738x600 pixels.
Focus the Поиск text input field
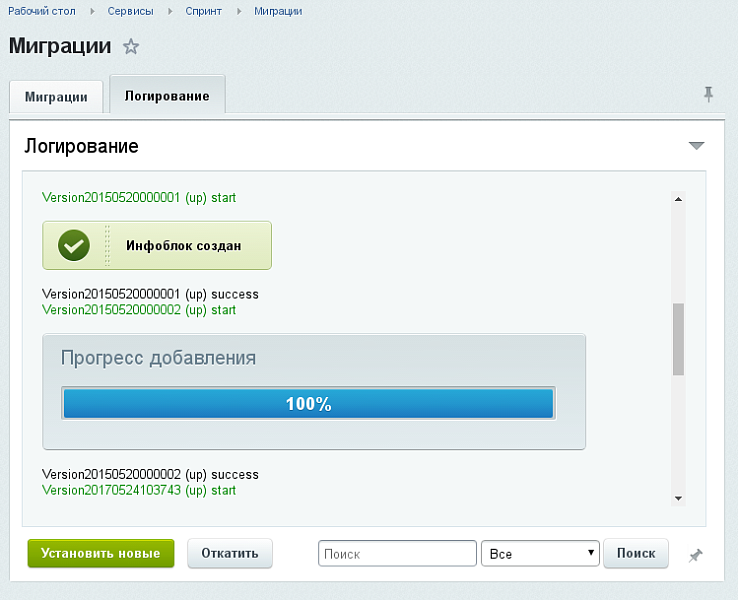[397, 553]
